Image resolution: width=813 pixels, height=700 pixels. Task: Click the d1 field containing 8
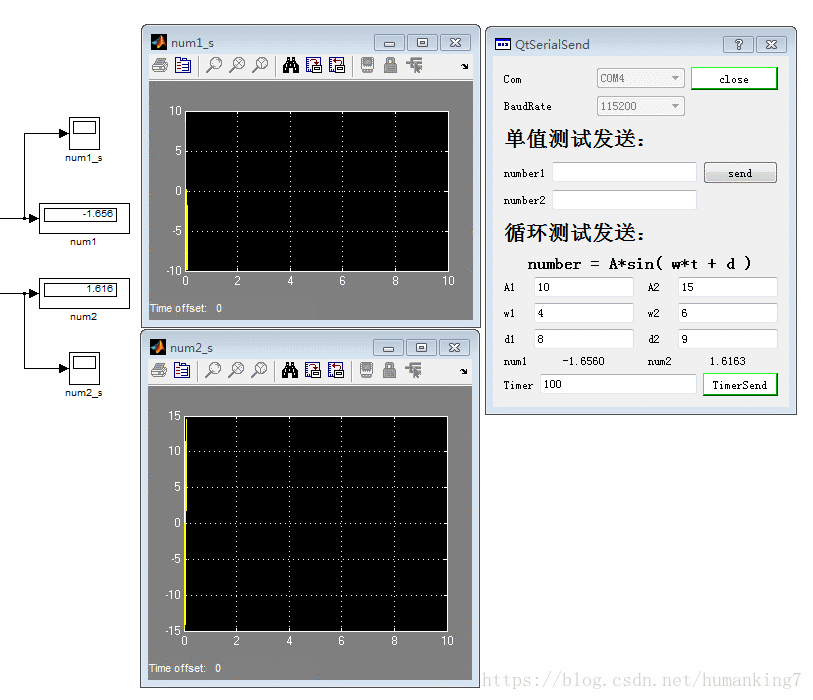point(584,339)
